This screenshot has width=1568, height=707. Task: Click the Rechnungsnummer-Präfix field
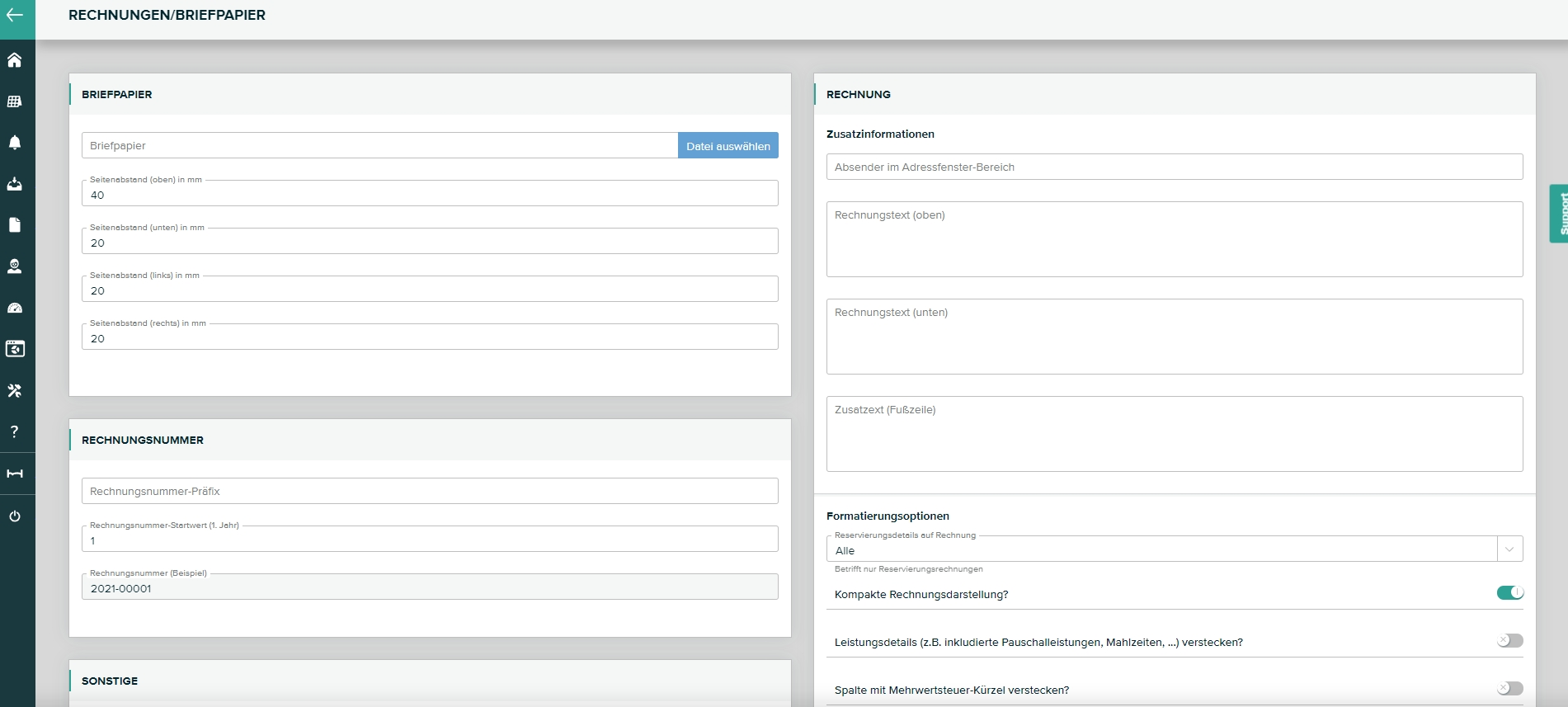tap(429, 491)
